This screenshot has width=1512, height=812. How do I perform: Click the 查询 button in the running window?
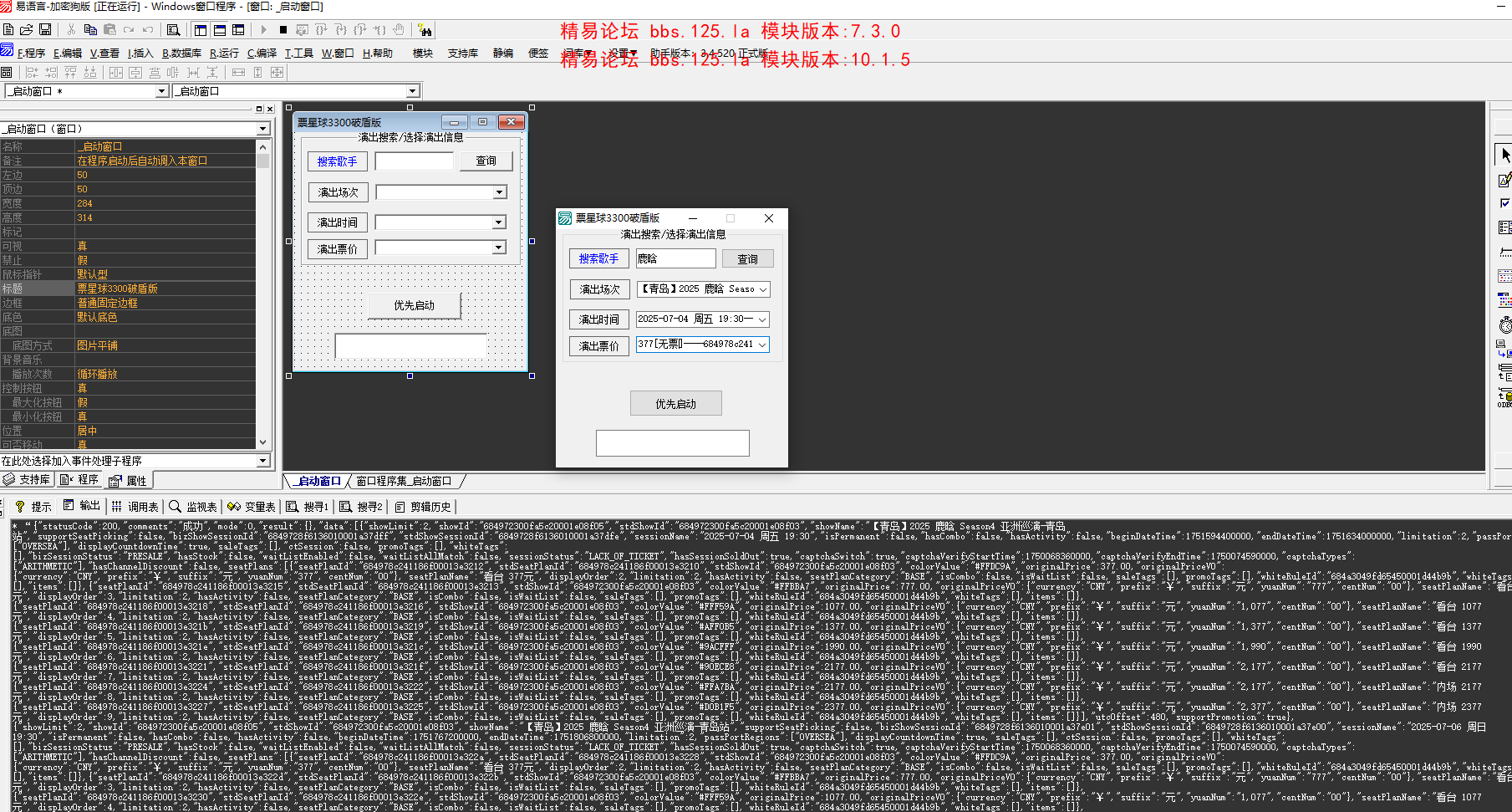tap(747, 258)
